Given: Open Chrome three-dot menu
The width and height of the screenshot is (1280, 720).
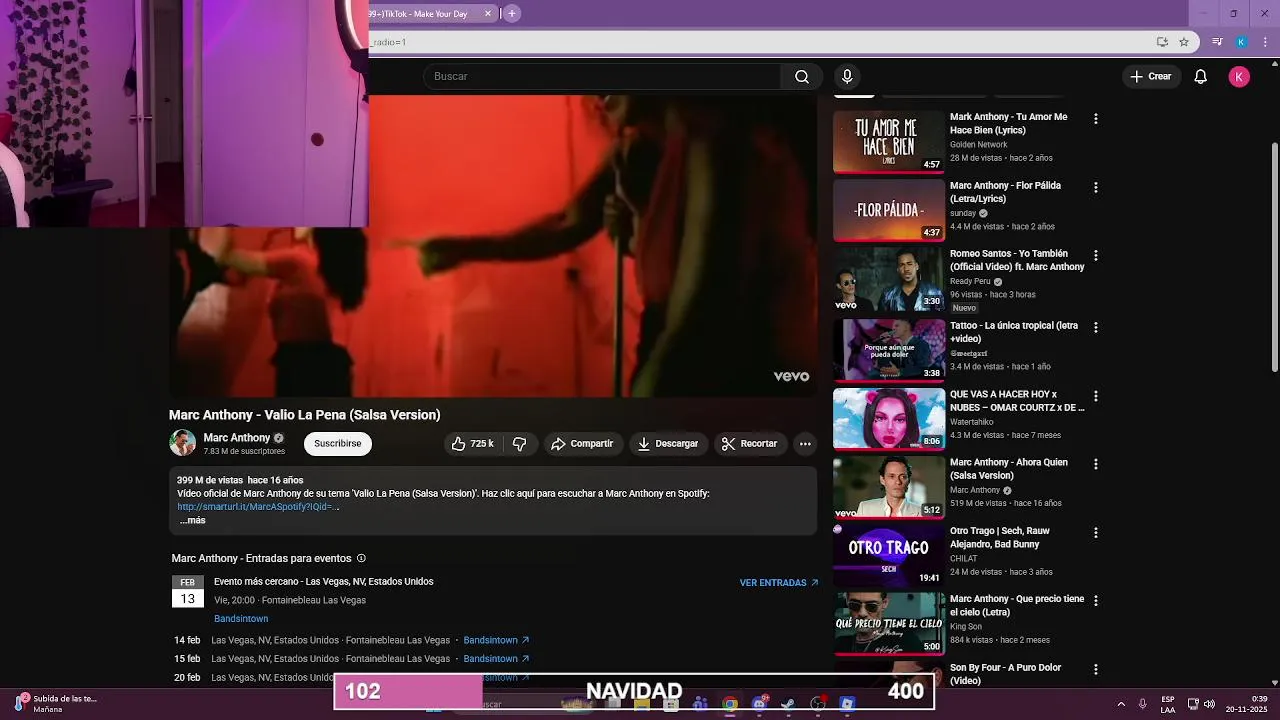Looking at the screenshot, I should [x=1266, y=42].
